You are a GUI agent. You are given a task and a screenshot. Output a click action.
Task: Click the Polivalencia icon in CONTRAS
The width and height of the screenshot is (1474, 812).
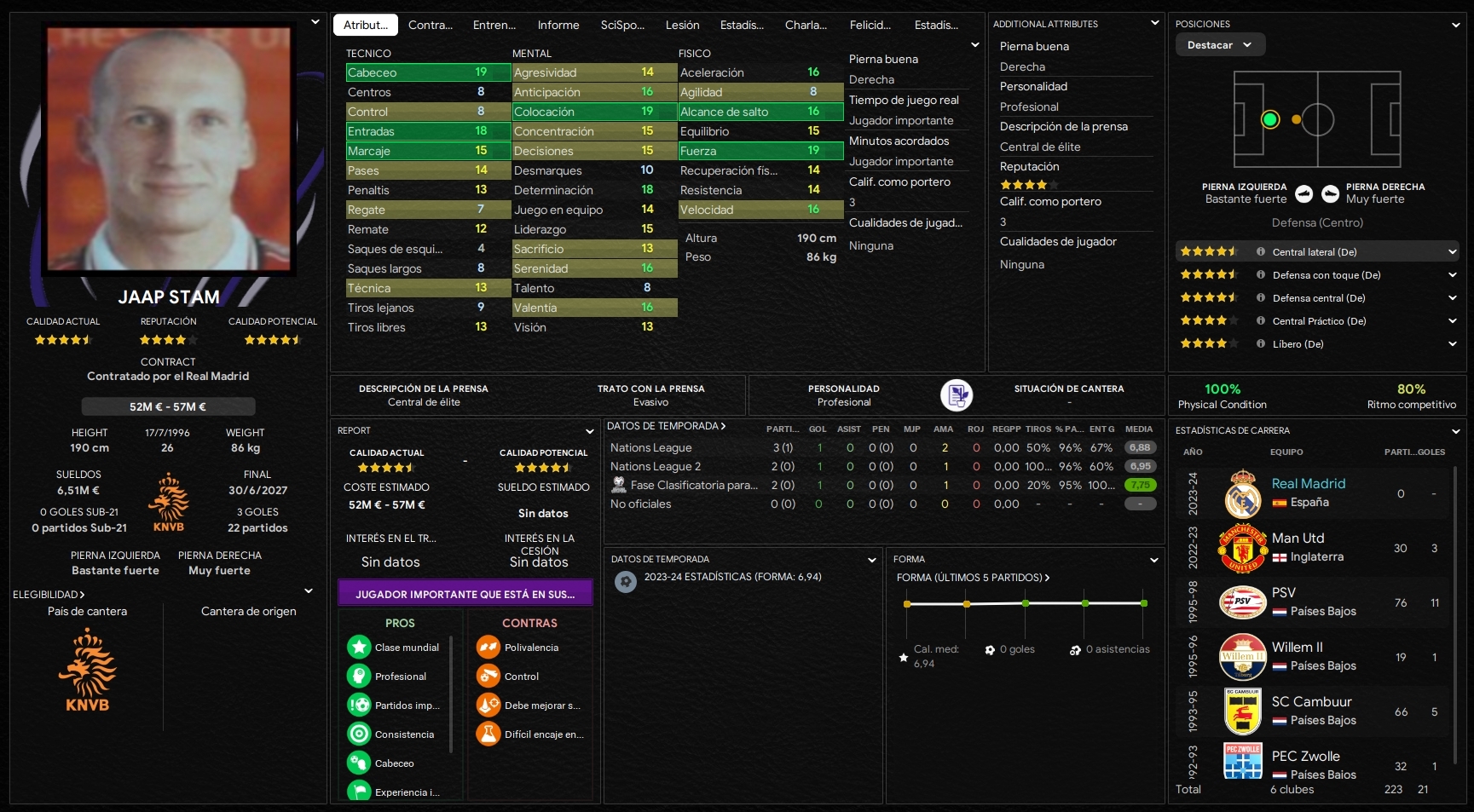click(488, 648)
